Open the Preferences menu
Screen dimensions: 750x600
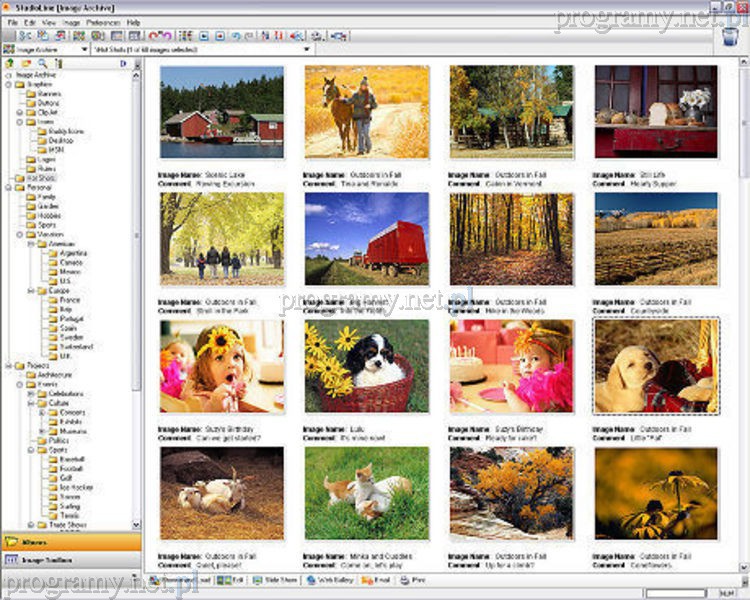coord(102,21)
